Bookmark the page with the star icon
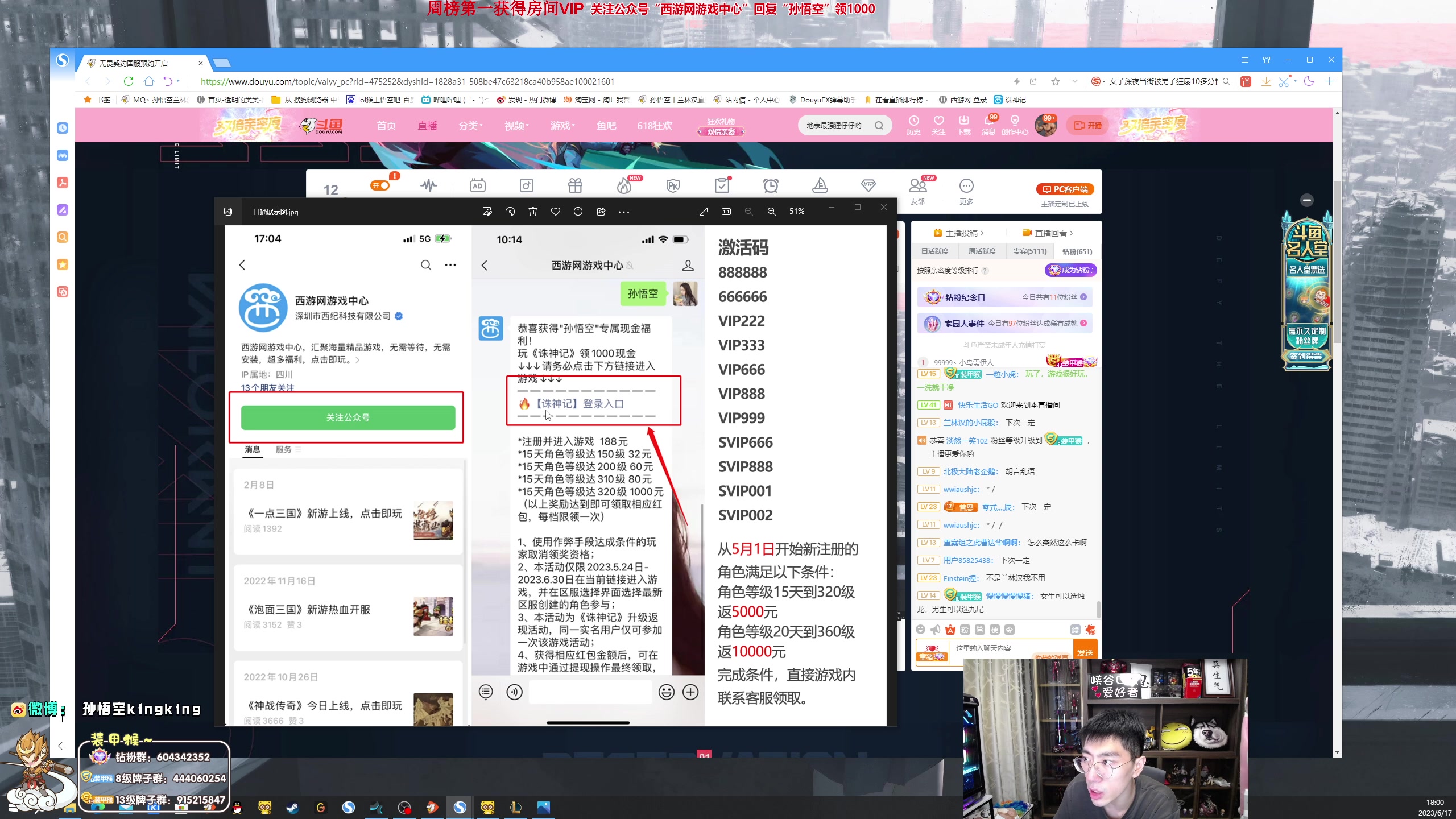 [x=1056, y=81]
